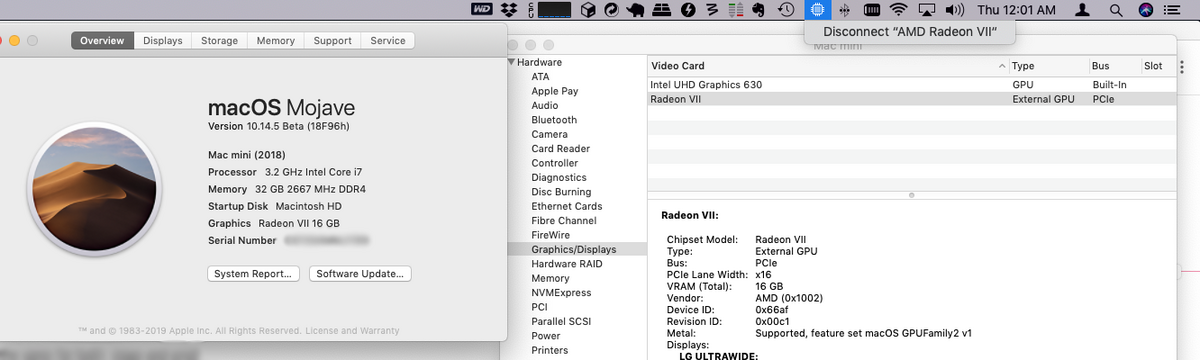Select PCI in the Hardware list
Viewport: 1200px width, 360px height.
(x=540, y=307)
